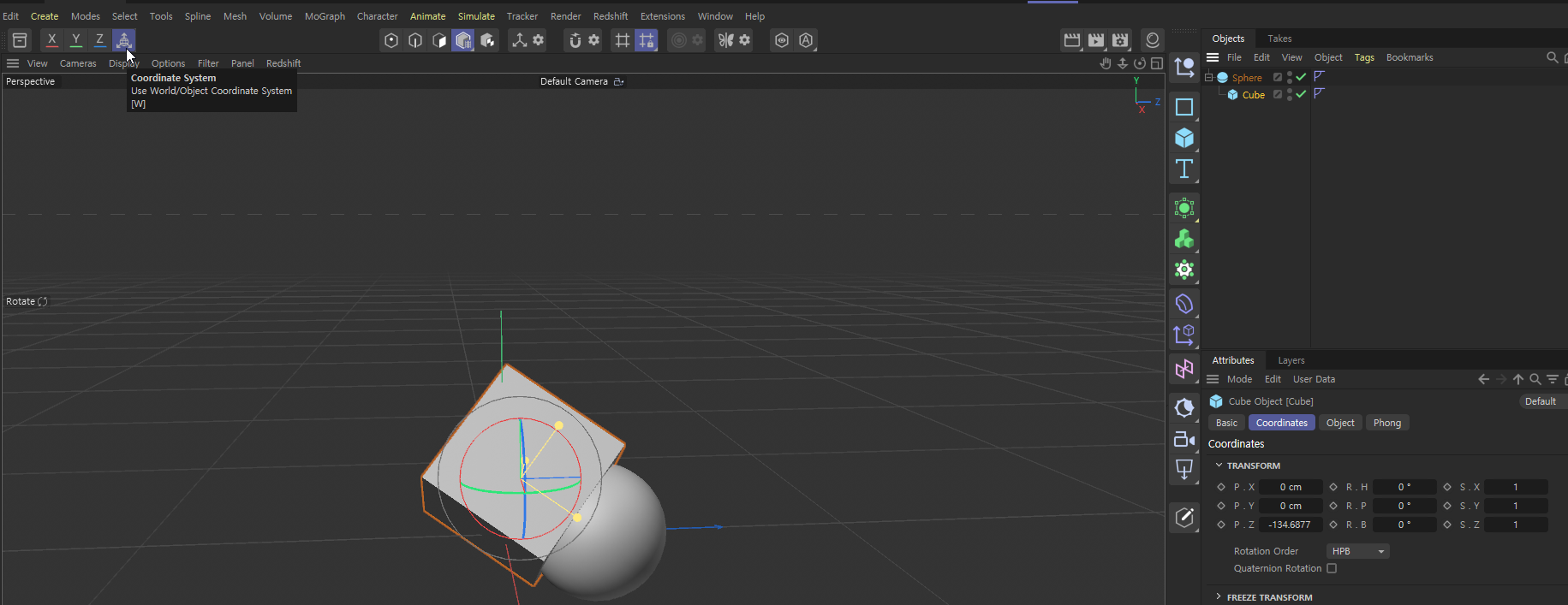Click the Workplane grid icon
This screenshot has width=1568, height=605.
pyautogui.click(x=623, y=40)
